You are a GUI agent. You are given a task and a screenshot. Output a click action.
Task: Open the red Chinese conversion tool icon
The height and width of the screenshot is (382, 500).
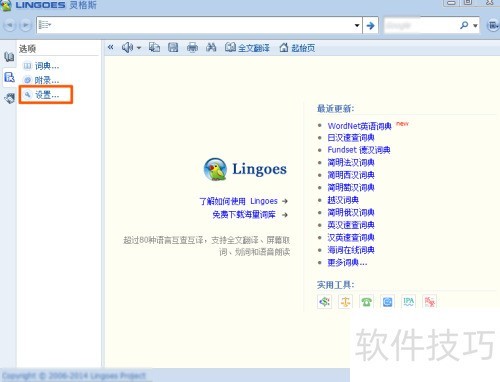pos(430,302)
